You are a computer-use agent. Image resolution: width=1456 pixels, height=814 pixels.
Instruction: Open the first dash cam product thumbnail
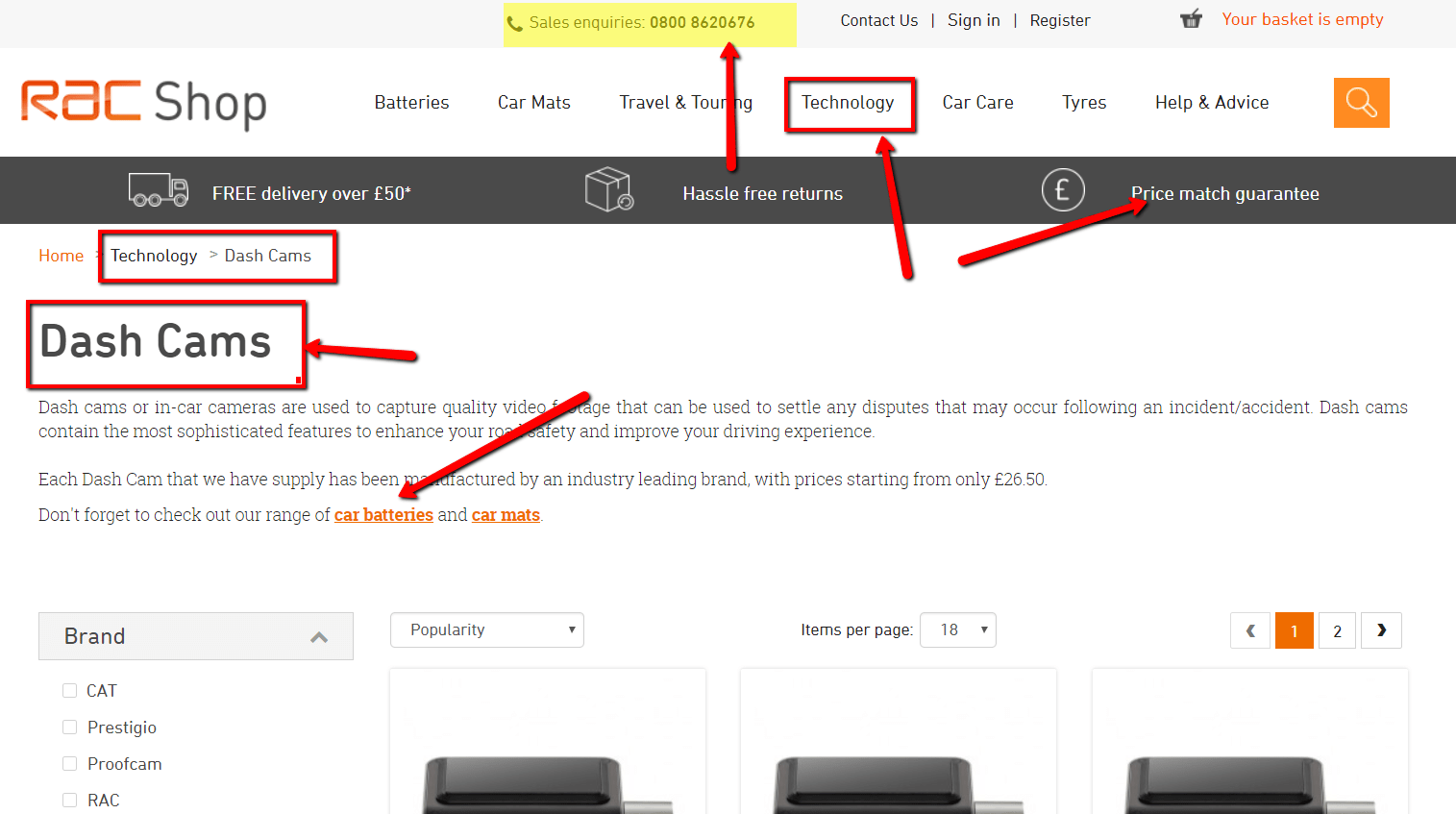click(x=548, y=742)
